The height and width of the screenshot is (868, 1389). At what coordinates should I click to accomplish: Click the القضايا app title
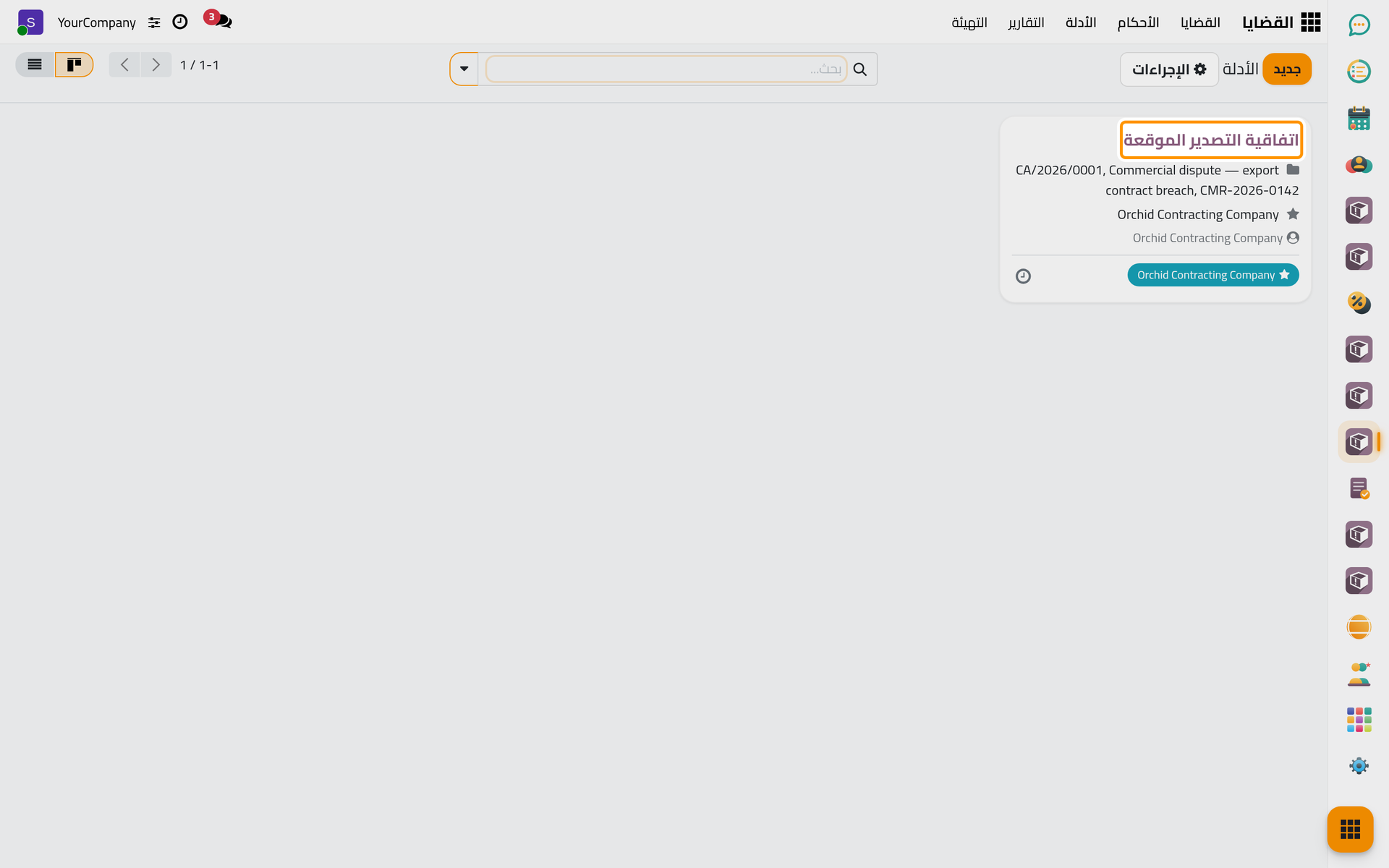[1267, 22]
